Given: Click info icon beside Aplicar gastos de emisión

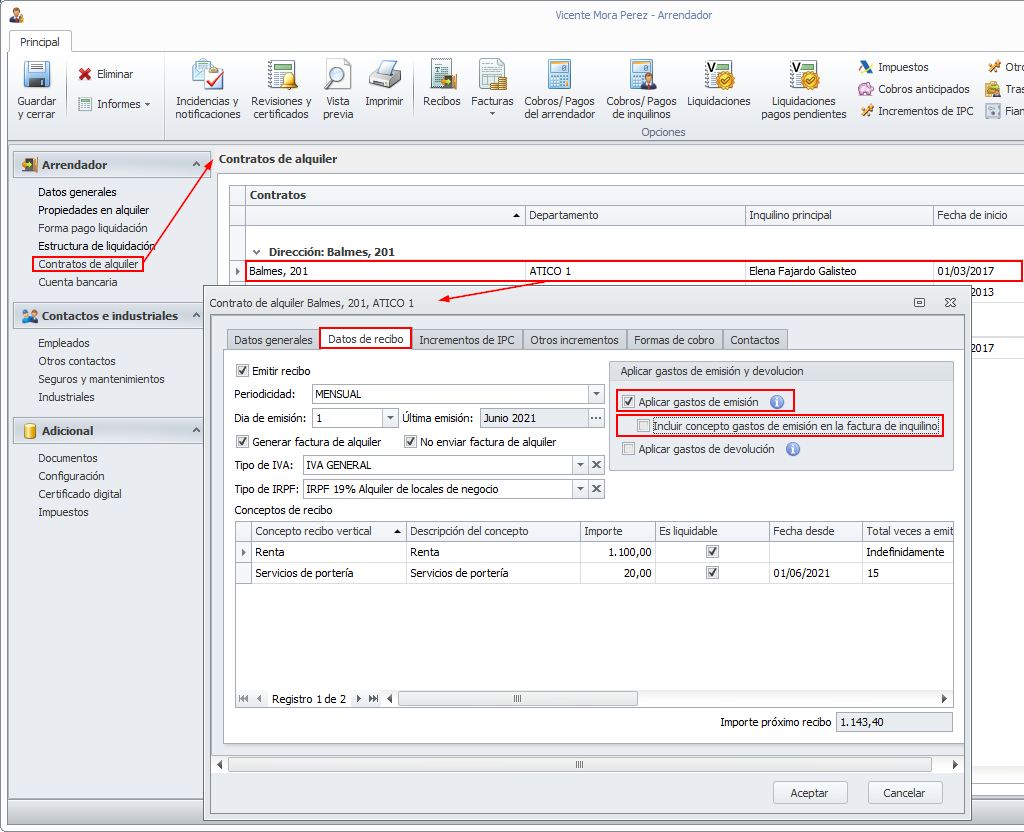Looking at the screenshot, I should click(777, 402).
